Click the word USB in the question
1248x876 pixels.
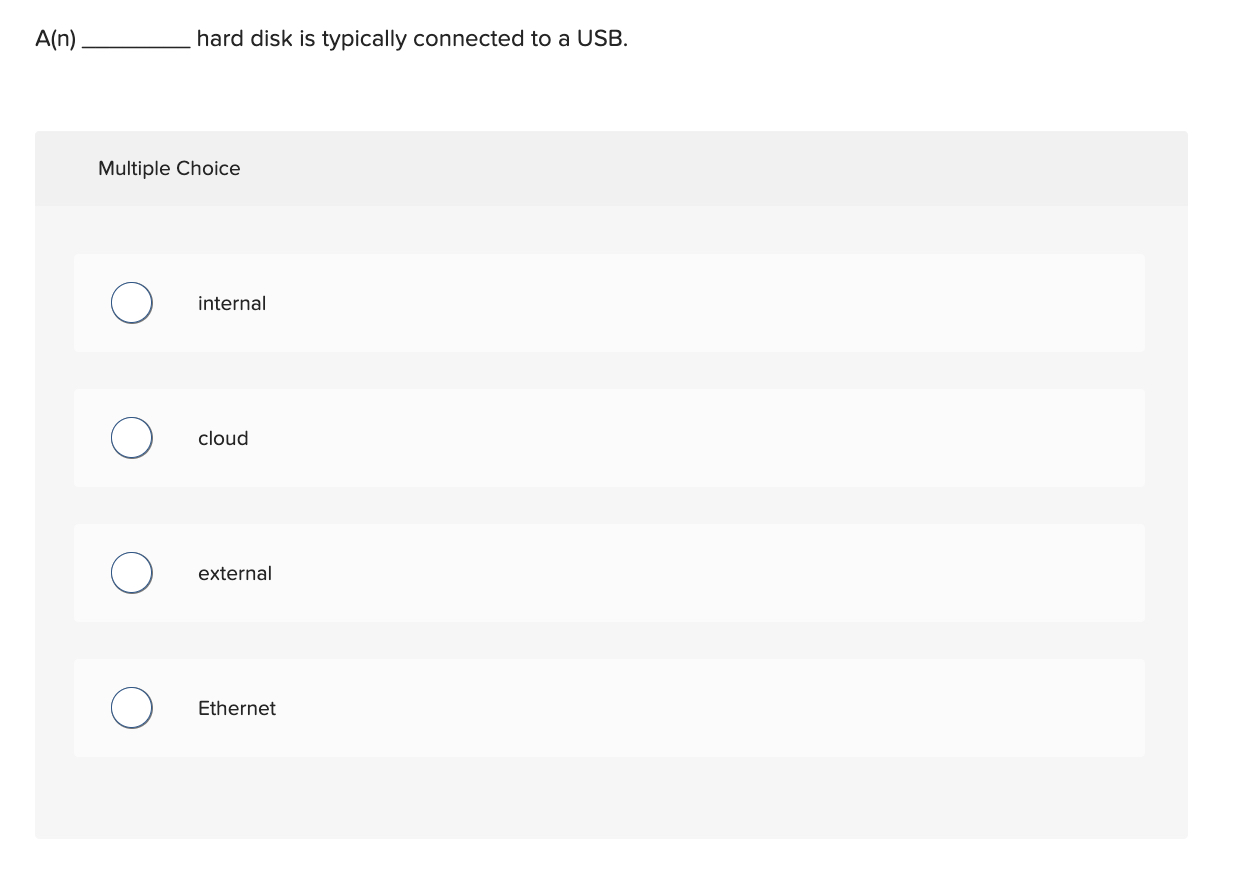(x=602, y=38)
